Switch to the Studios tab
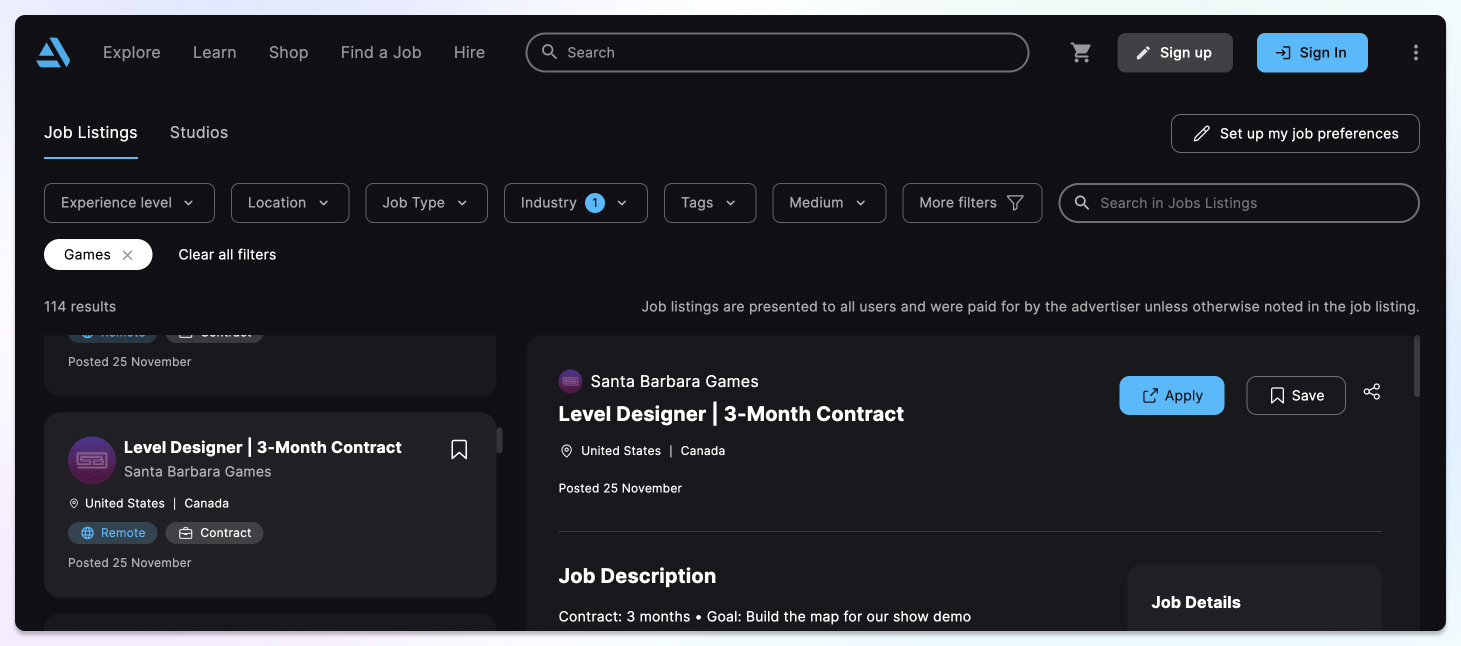 [x=199, y=133]
